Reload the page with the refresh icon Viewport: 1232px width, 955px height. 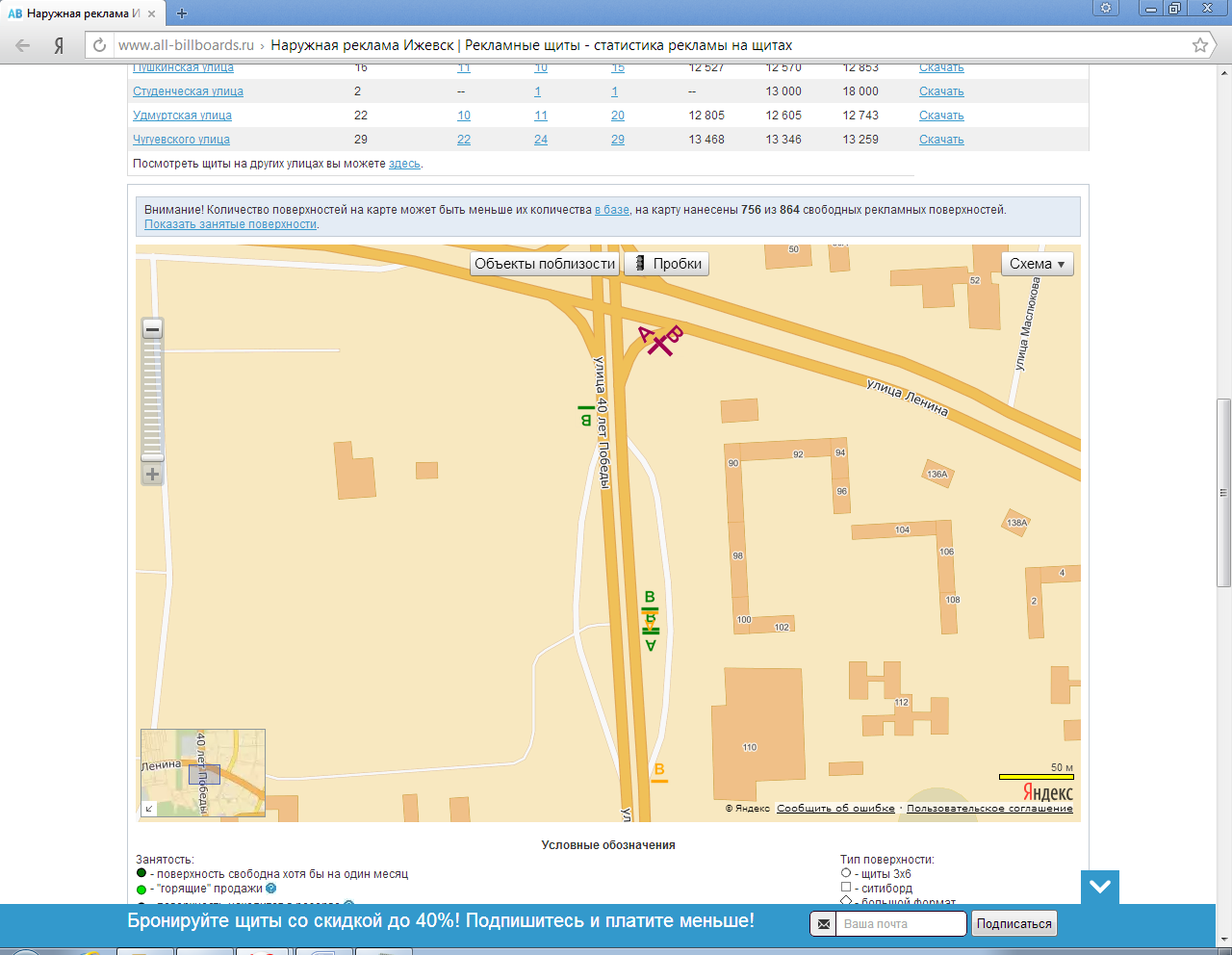pyautogui.click(x=100, y=45)
